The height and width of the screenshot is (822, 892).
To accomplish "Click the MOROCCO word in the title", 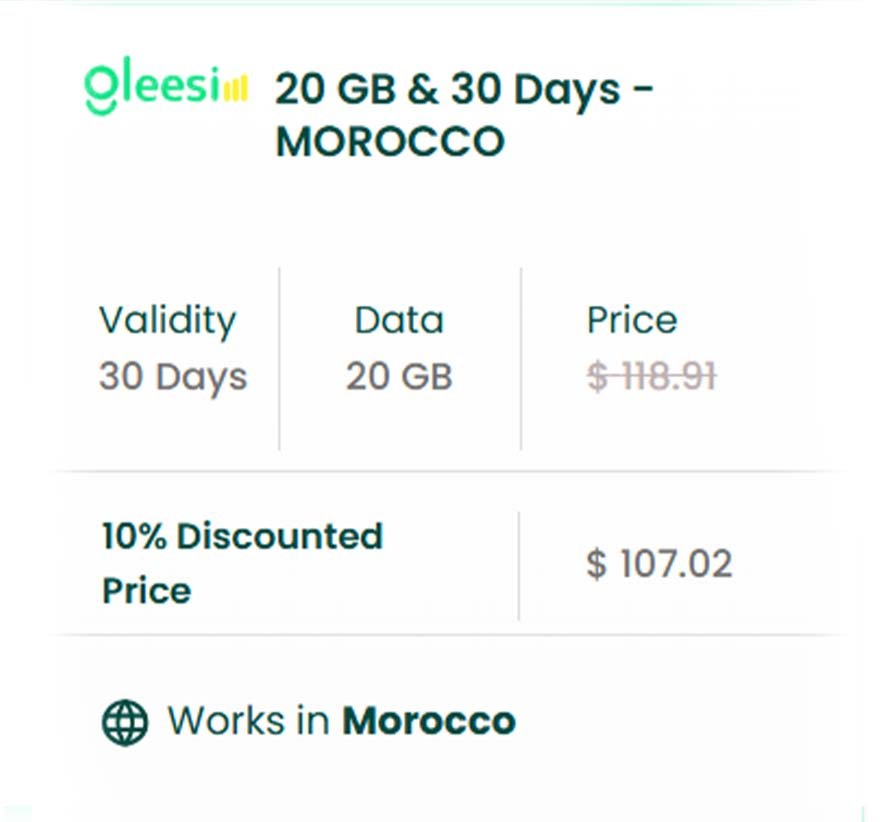I will click(390, 142).
